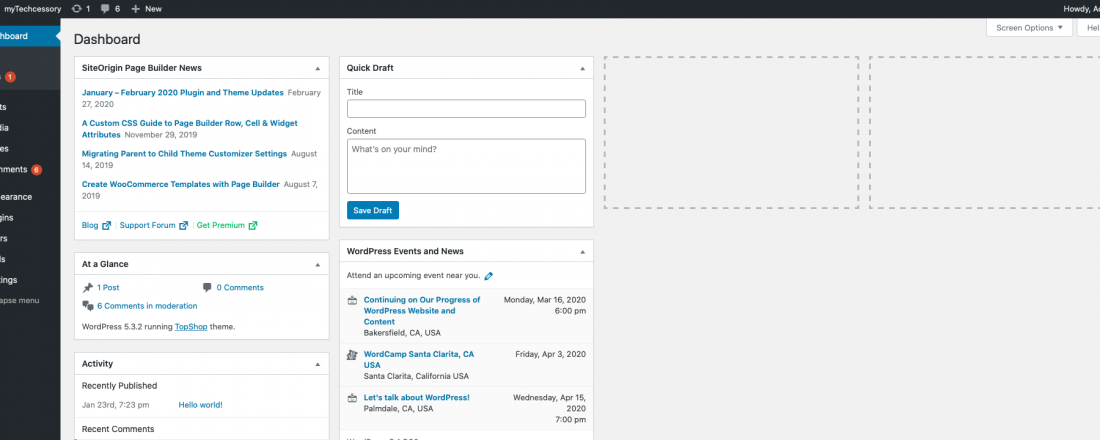Image resolution: width=1100 pixels, height=440 pixels.
Task: Click the Jan 23rd, 7:23 pm text
Action: (116, 405)
